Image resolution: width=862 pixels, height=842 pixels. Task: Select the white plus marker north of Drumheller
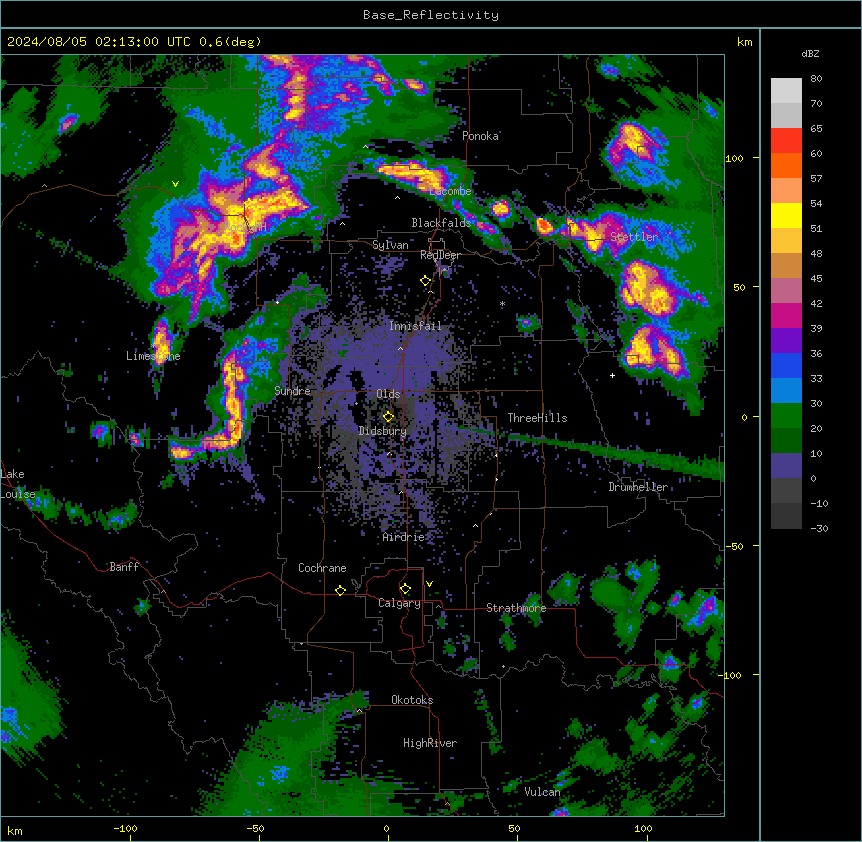tap(612, 375)
